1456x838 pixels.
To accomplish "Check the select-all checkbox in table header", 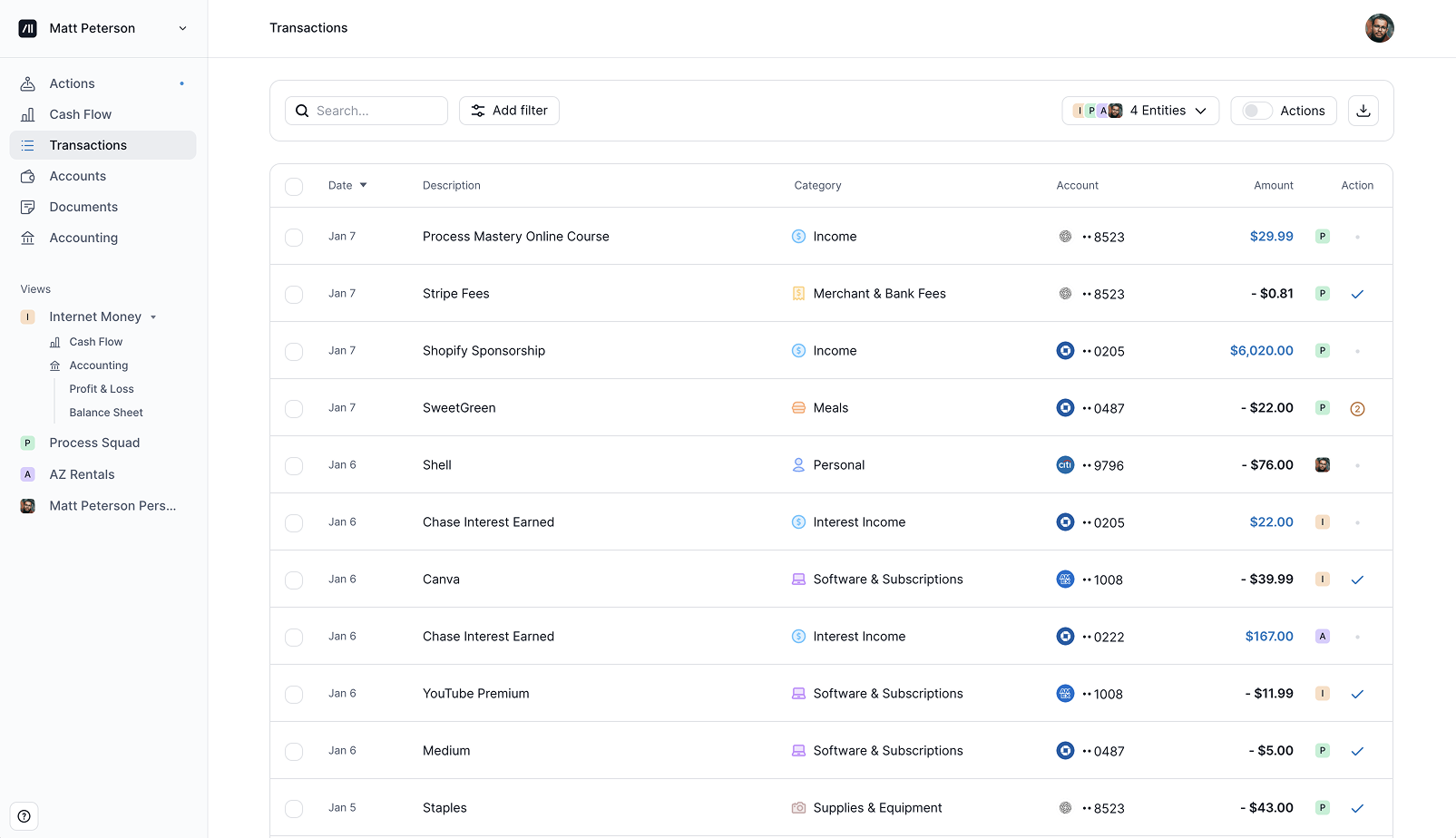I will (293, 186).
